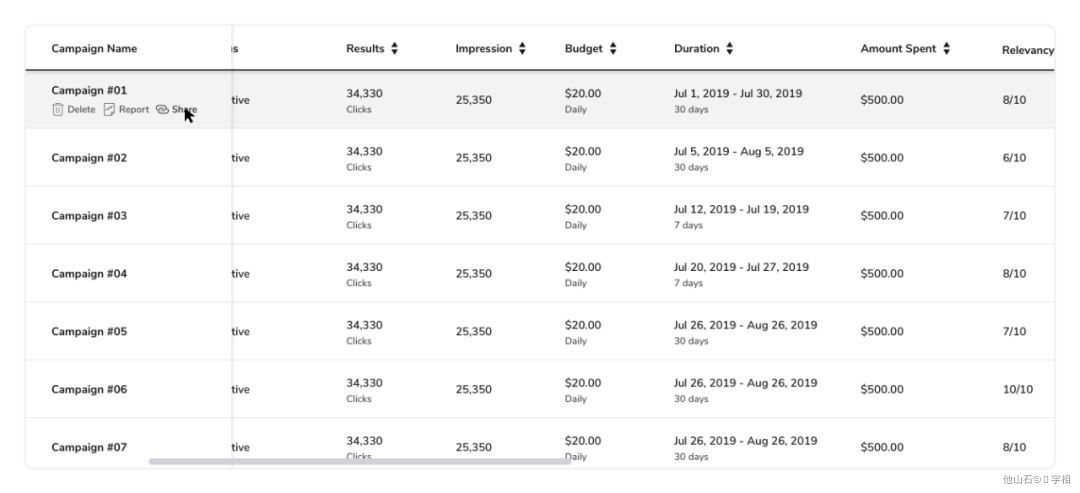Sort by Duration using its sort arrows
1080x493 pixels.
click(729, 48)
